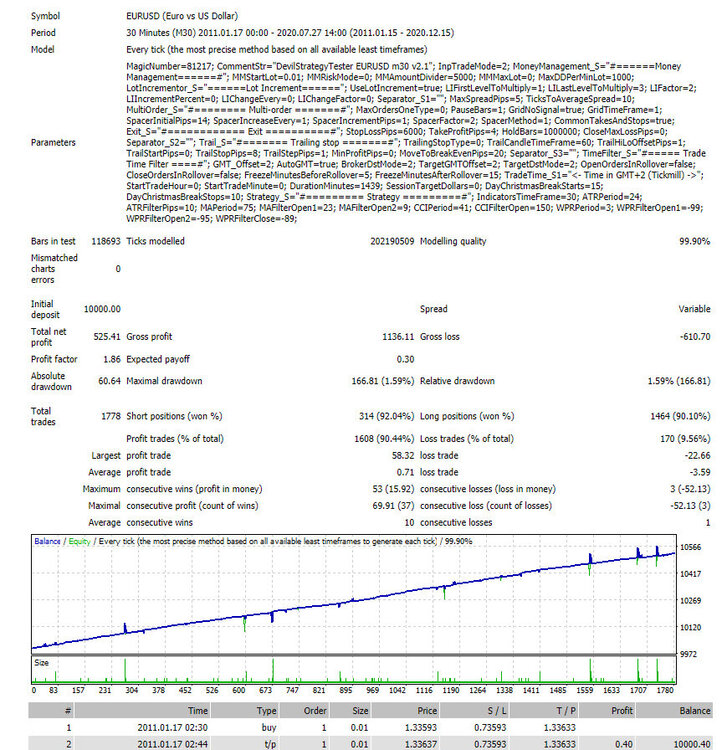The width and height of the screenshot is (727, 750).
Task: Click trade time 2011.01.17 02:30
Action: pyautogui.click(x=173, y=728)
